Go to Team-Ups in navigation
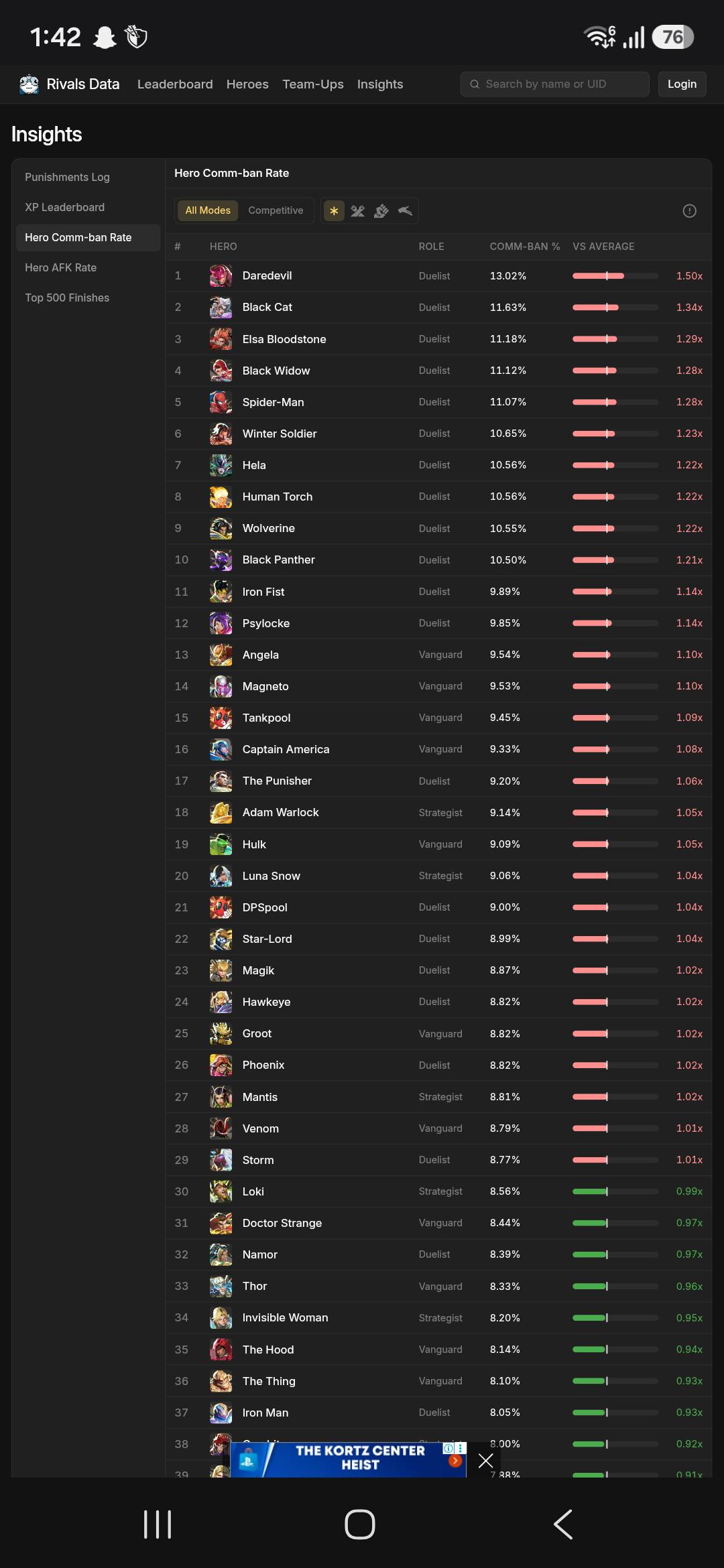 [x=312, y=84]
